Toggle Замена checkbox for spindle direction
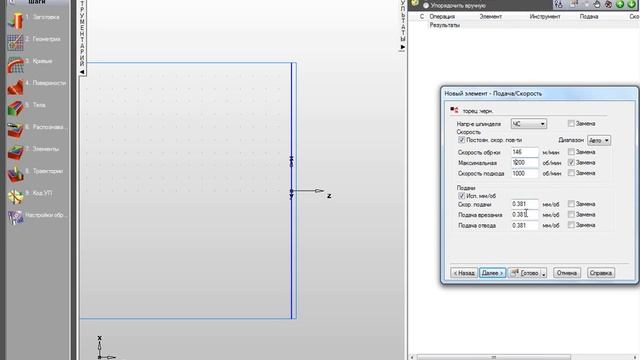The width and height of the screenshot is (640, 360). [571, 123]
